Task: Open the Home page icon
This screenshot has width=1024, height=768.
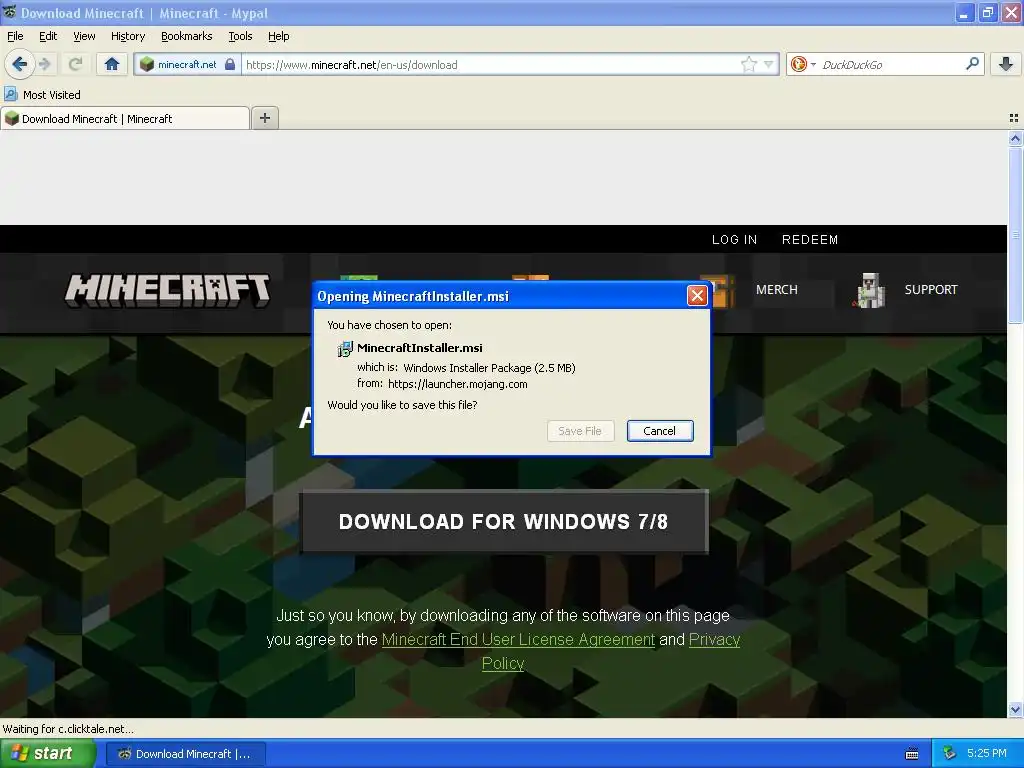Action: (x=112, y=64)
